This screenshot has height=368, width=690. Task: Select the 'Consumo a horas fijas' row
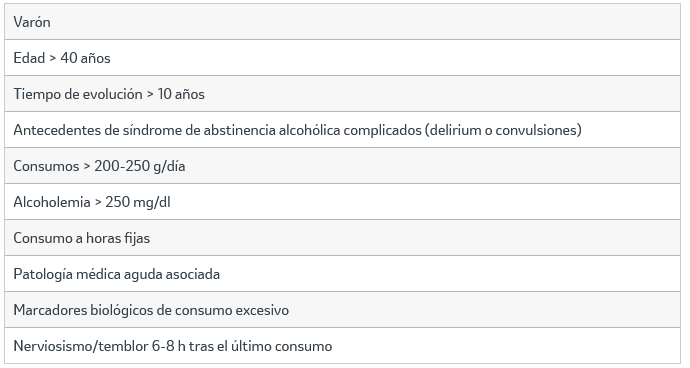(342, 238)
